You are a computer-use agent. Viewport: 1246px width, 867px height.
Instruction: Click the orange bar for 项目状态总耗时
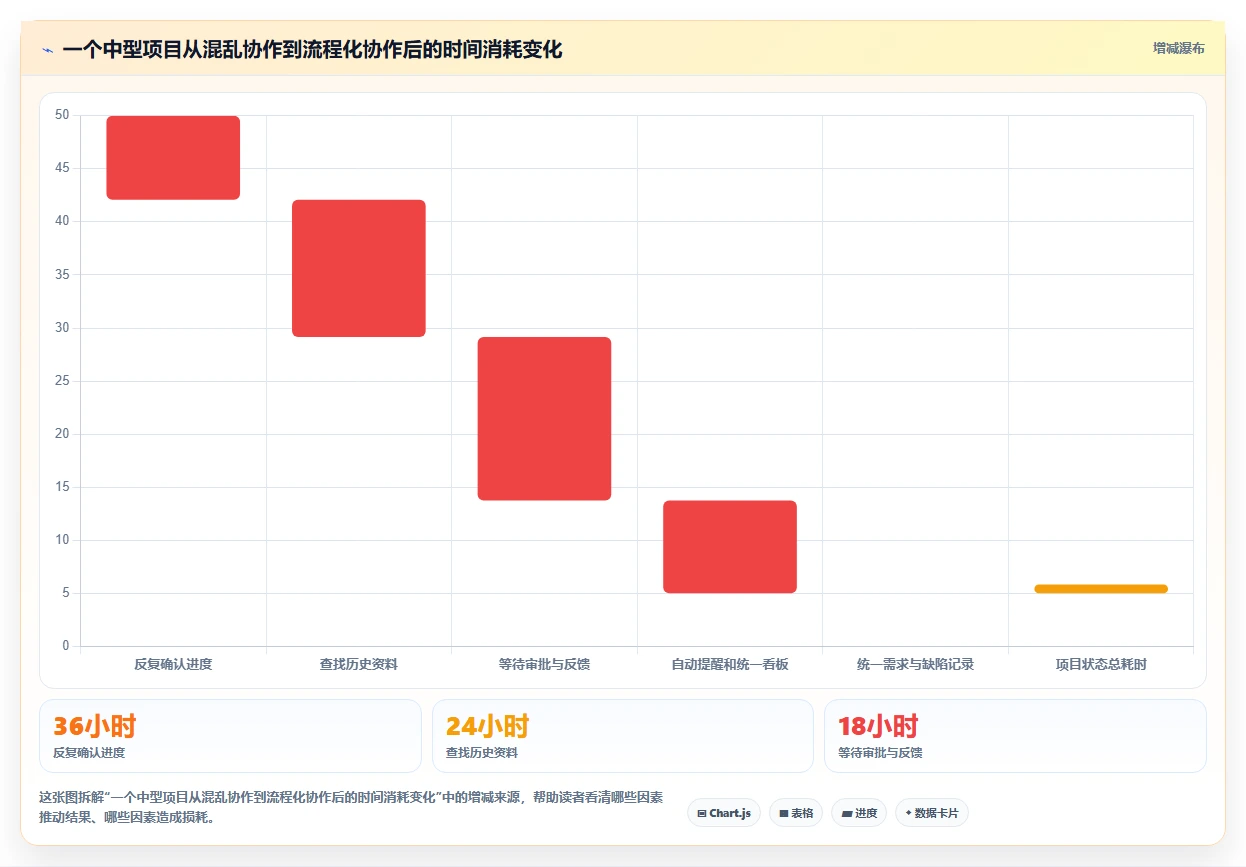tap(1101, 589)
